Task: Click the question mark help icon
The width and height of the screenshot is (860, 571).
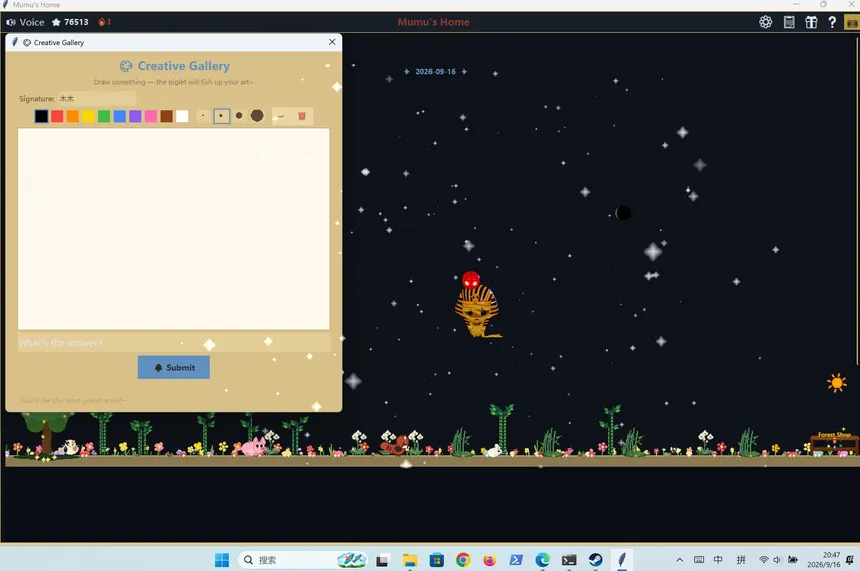Action: (x=832, y=22)
